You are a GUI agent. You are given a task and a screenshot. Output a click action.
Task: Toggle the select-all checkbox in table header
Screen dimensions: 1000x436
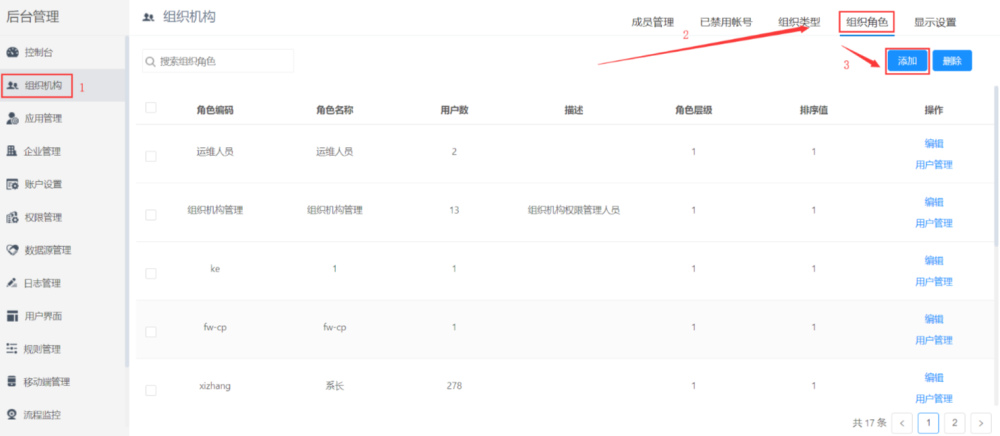coord(151,108)
